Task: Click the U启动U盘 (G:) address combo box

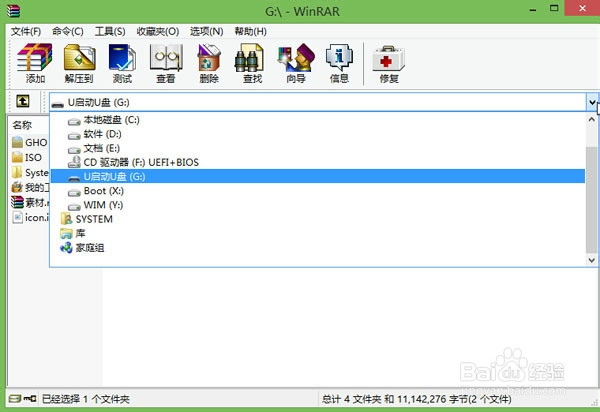Action: pyautogui.click(x=318, y=102)
